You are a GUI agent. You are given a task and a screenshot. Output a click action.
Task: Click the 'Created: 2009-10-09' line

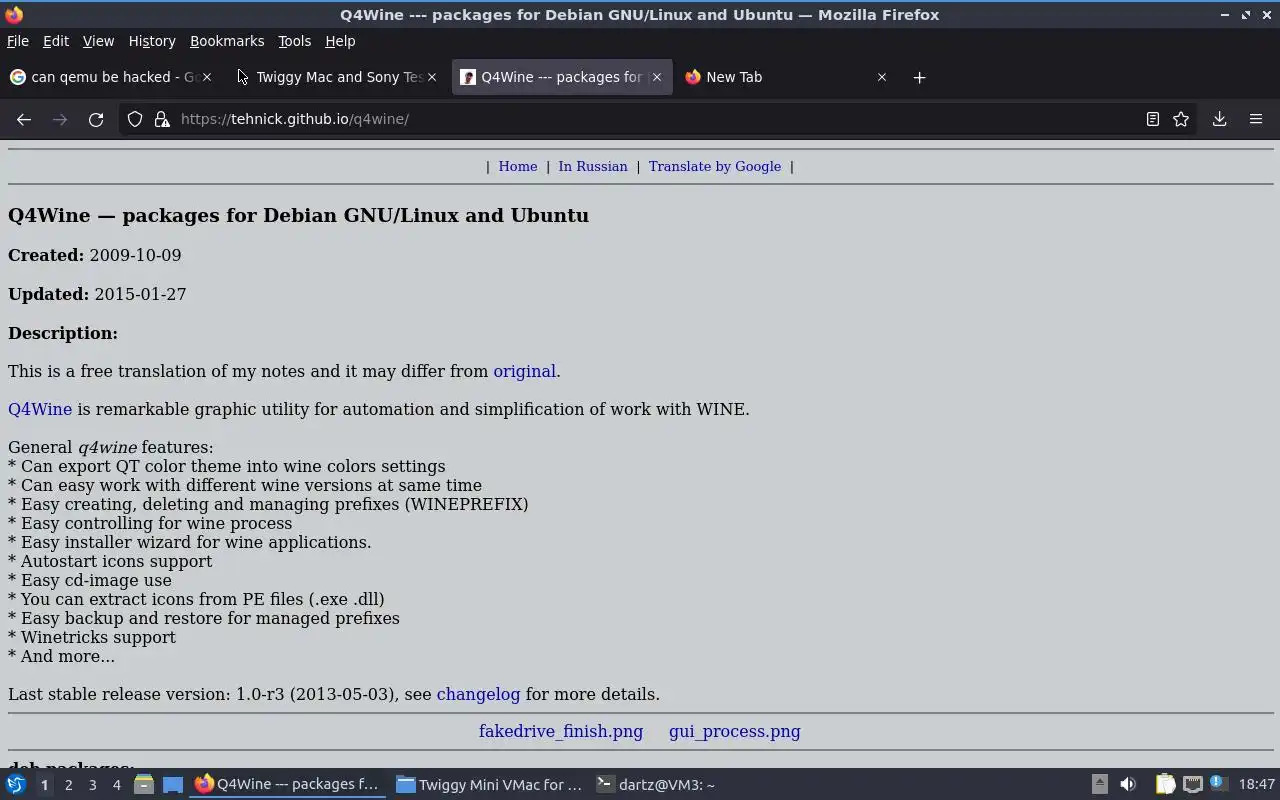tap(95, 255)
